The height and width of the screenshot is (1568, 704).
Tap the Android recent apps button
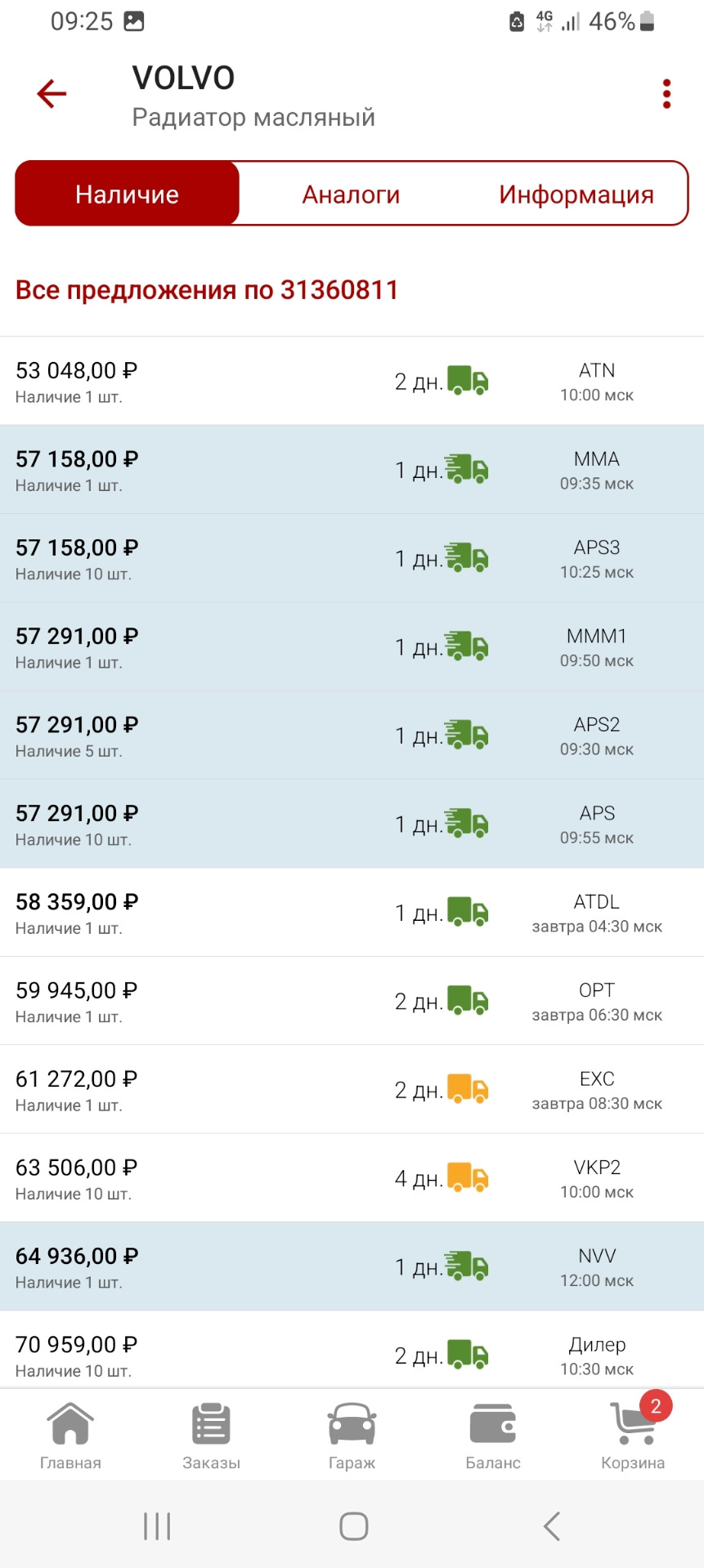click(157, 1526)
